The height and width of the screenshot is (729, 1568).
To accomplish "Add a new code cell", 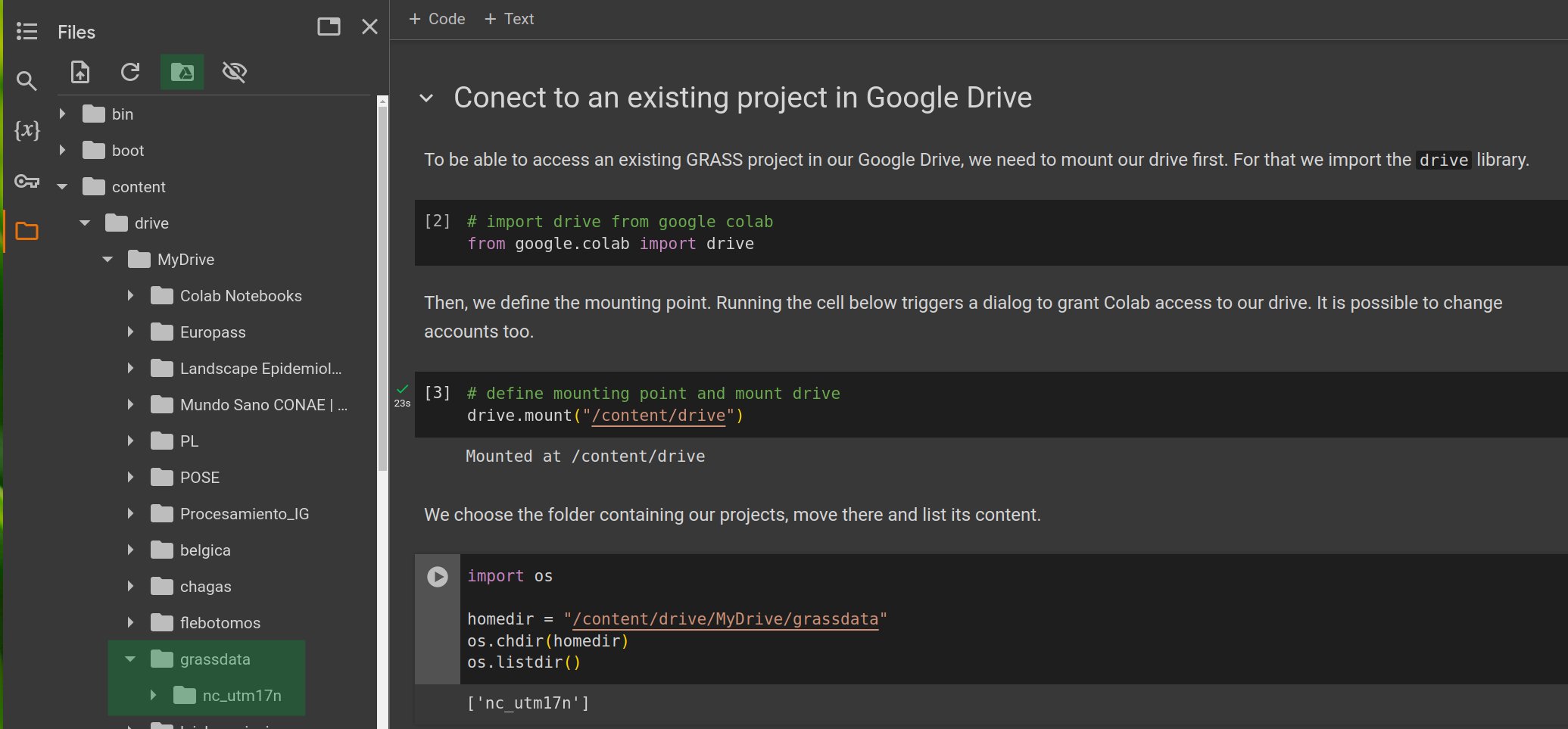I will [437, 18].
